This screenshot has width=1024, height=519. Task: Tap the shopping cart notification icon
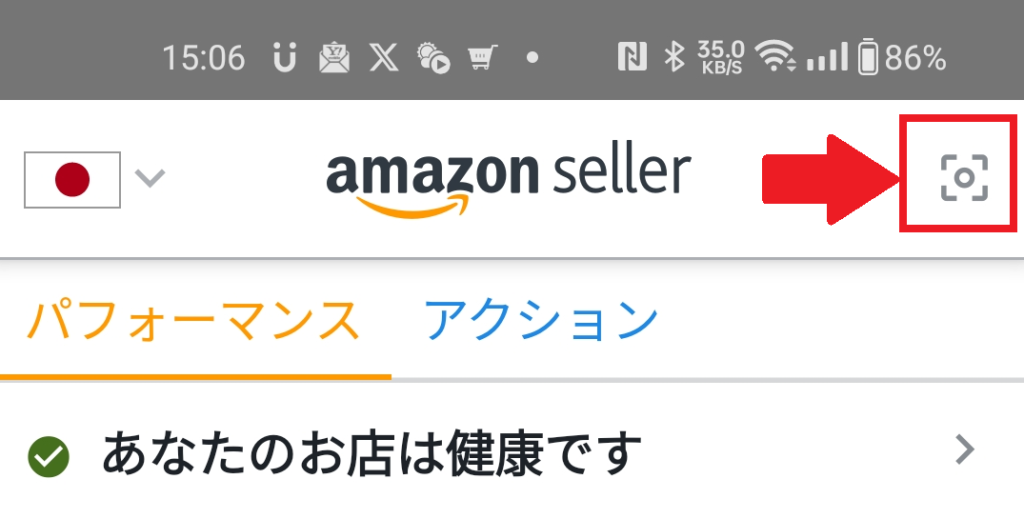pyautogui.click(x=483, y=58)
